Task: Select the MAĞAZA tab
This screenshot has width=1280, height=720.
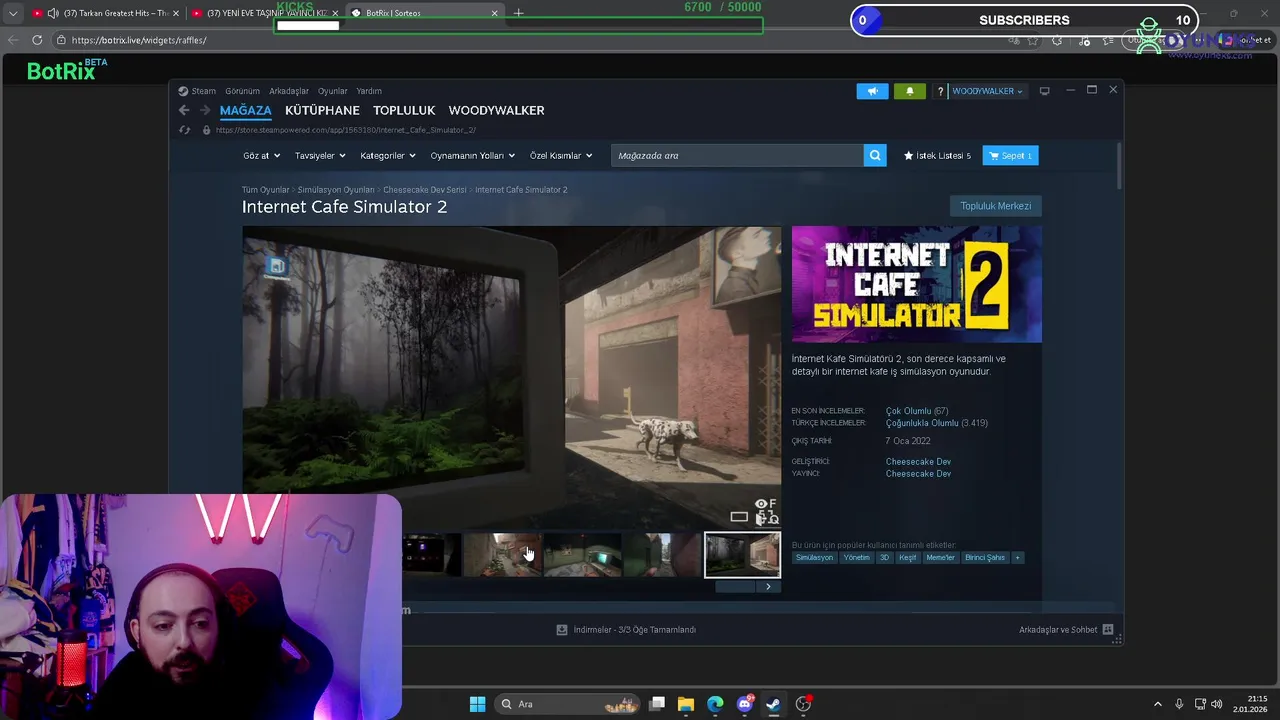Action: click(246, 110)
